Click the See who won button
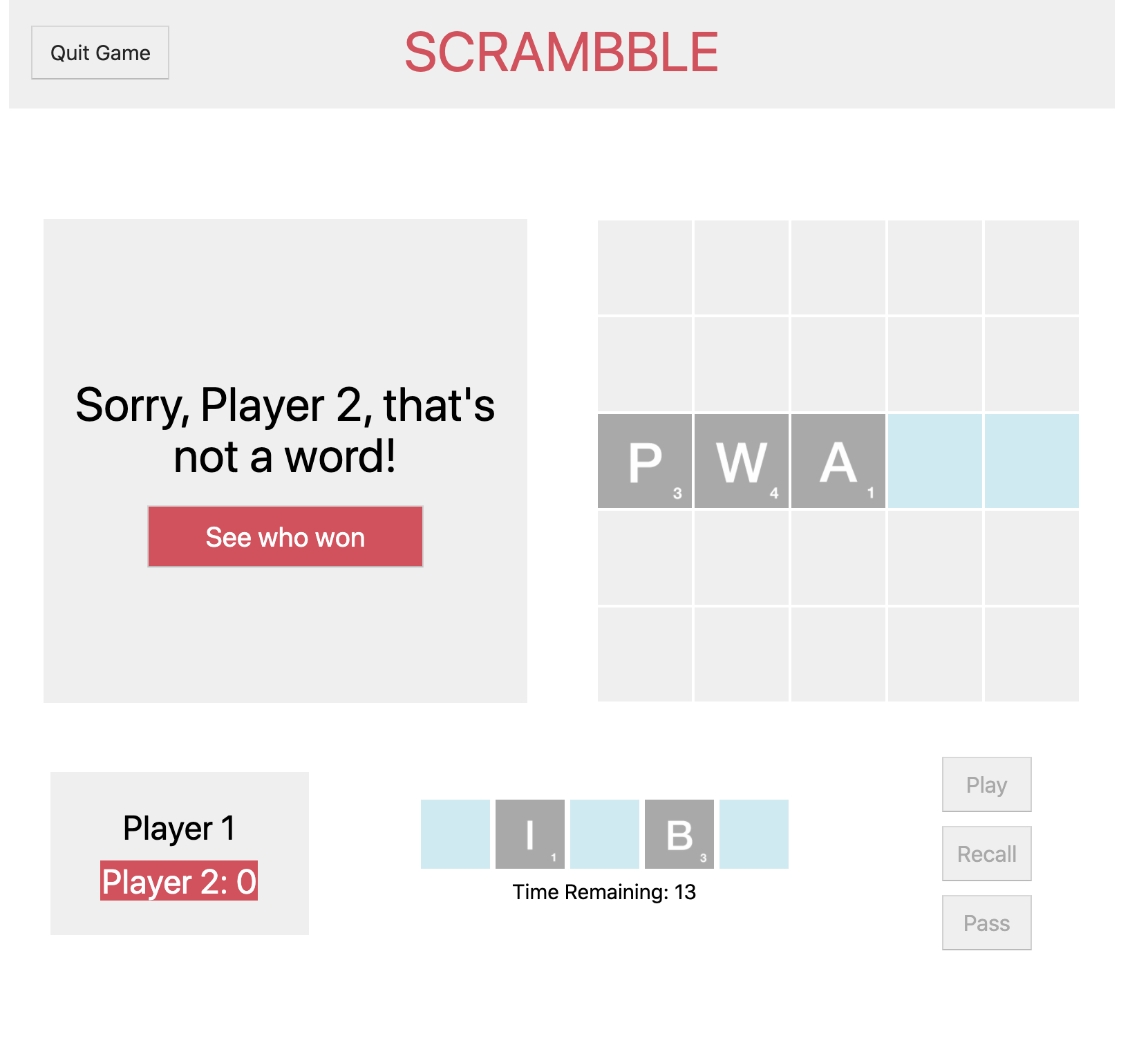The height and width of the screenshot is (1045, 1148). [285, 536]
